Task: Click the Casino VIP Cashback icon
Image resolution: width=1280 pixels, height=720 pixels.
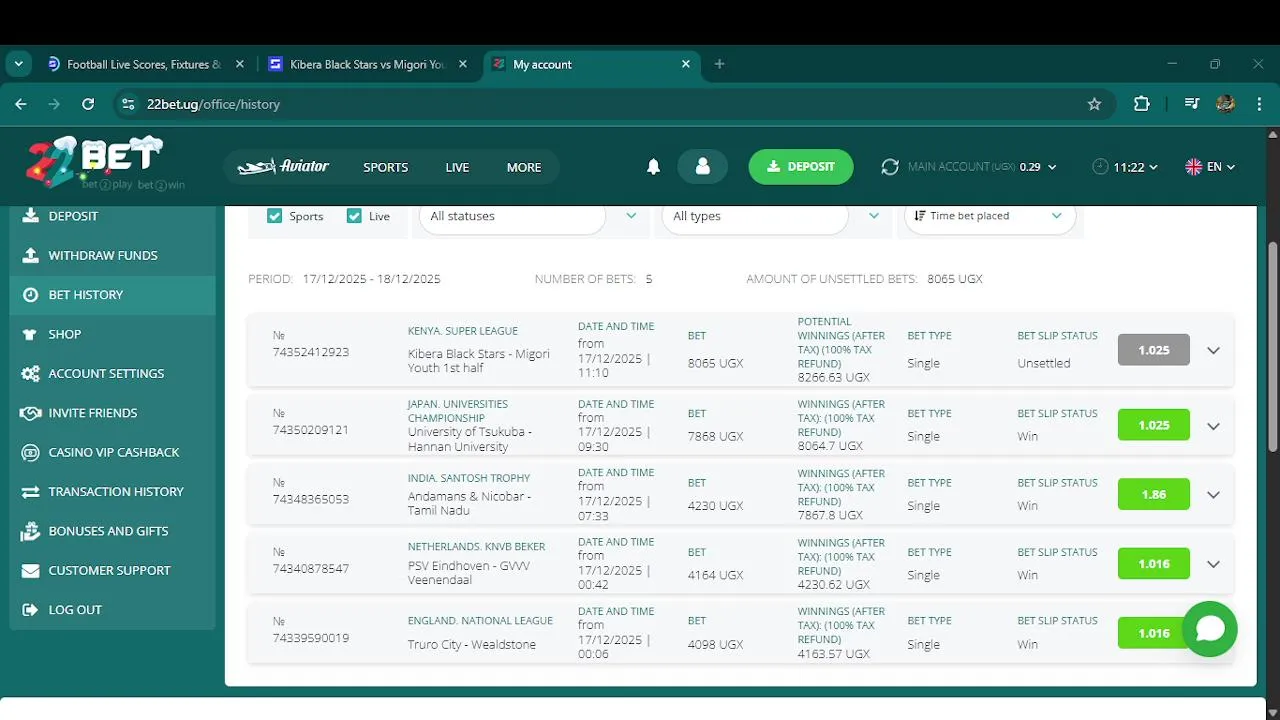Action: [30, 452]
